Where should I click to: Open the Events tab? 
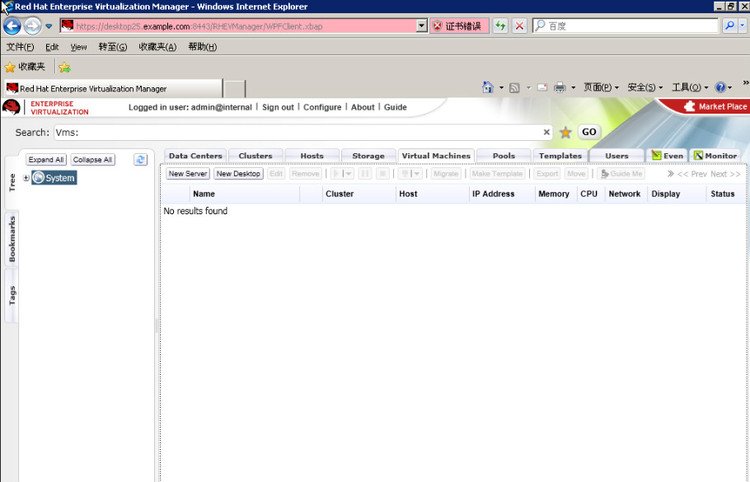pyautogui.click(x=667, y=156)
